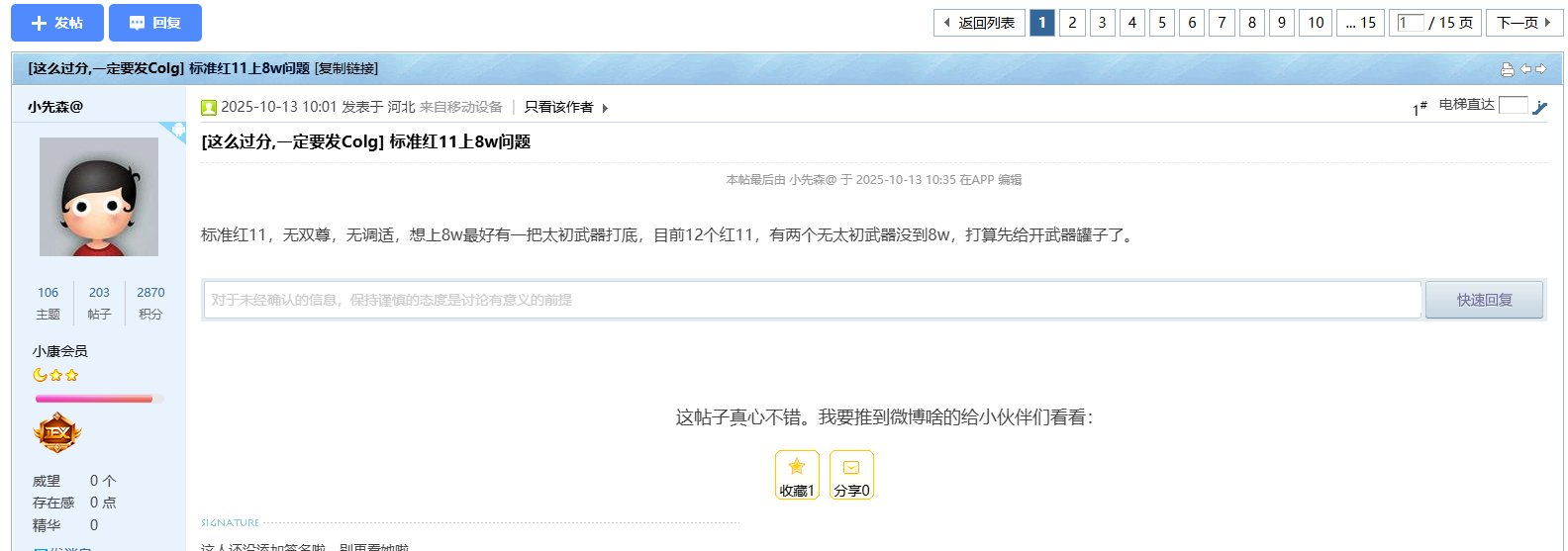Go to next thread with right arrow icon

coord(1540,69)
